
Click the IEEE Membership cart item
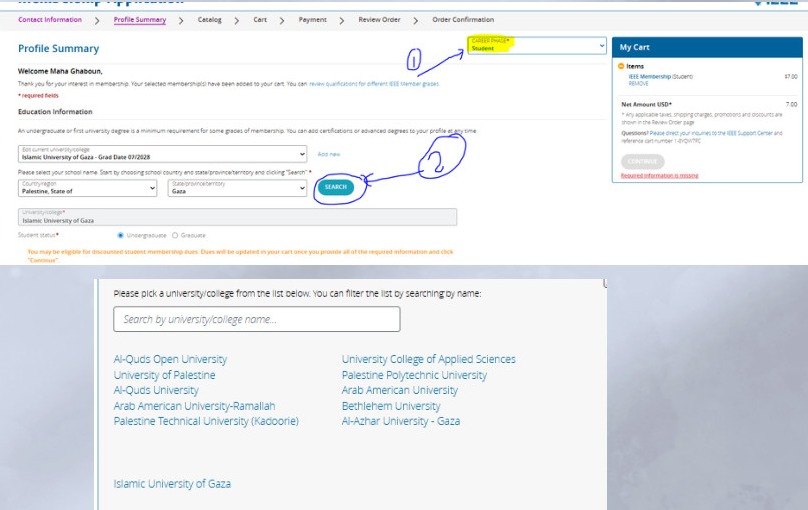tap(649, 76)
